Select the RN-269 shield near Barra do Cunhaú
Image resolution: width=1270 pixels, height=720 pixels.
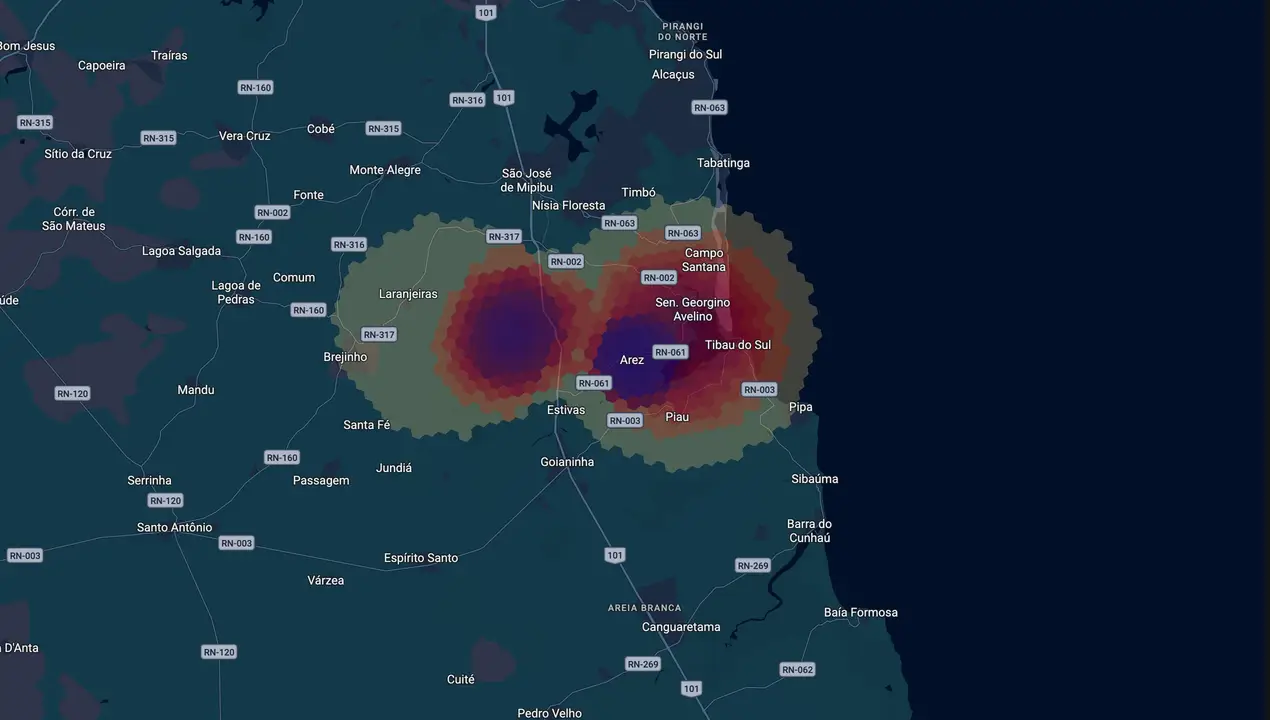pos(753,566)
